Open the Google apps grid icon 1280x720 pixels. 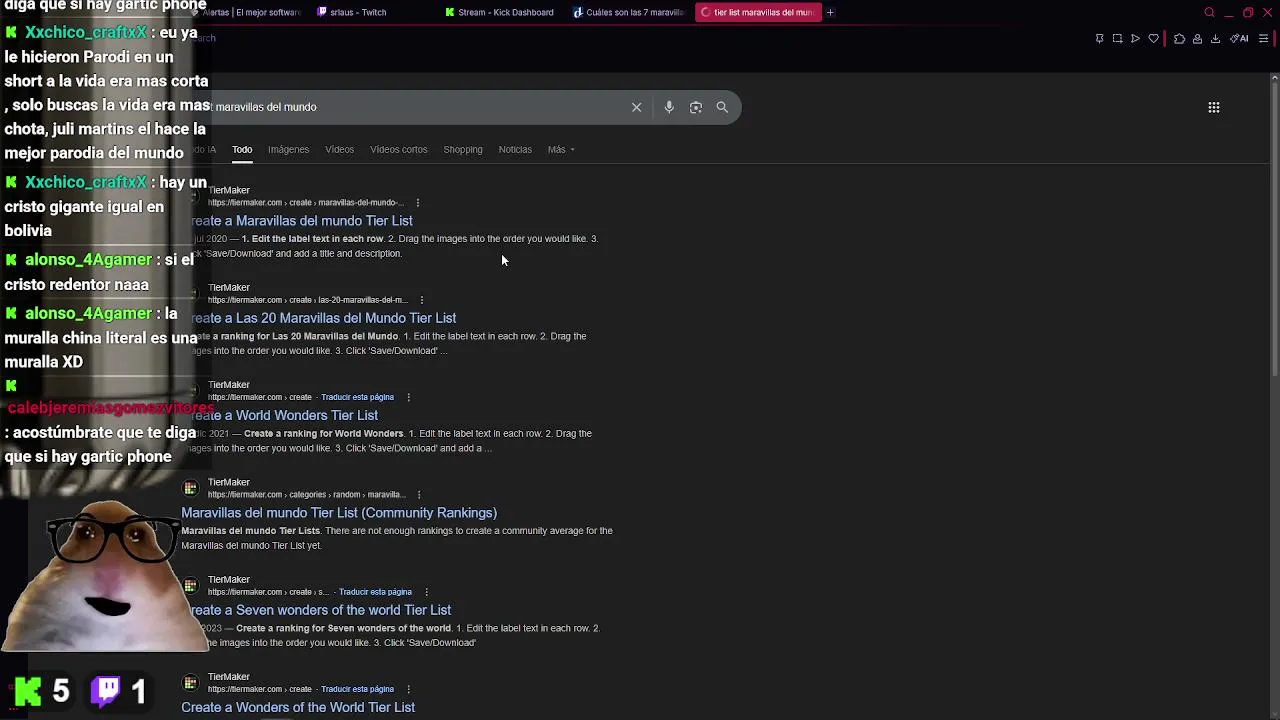coord(1214,107)
